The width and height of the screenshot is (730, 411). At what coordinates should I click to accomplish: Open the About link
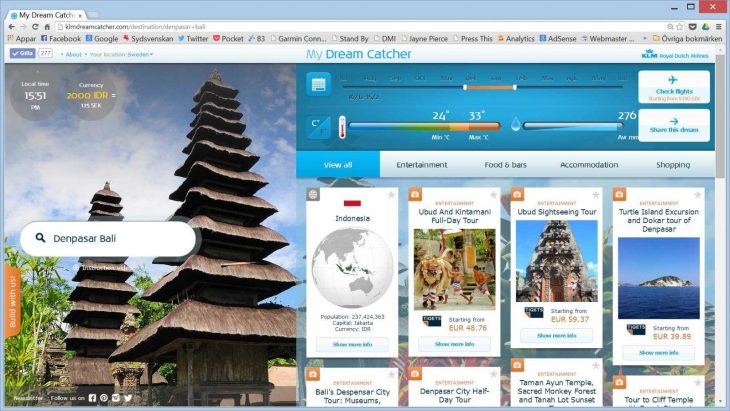tap(74, 54)
